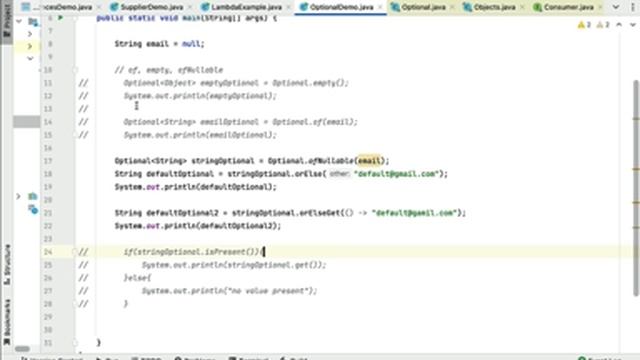This screenshot has height=360, width=640.
Task: Go to previous highlighted error
Action: pos(619,25)
